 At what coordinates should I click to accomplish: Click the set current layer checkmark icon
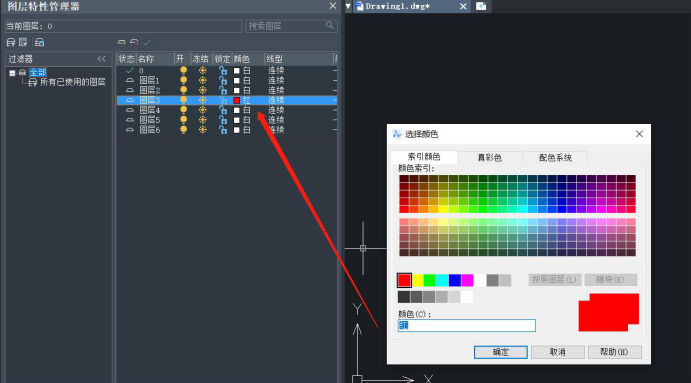click(x=147, y=42)
